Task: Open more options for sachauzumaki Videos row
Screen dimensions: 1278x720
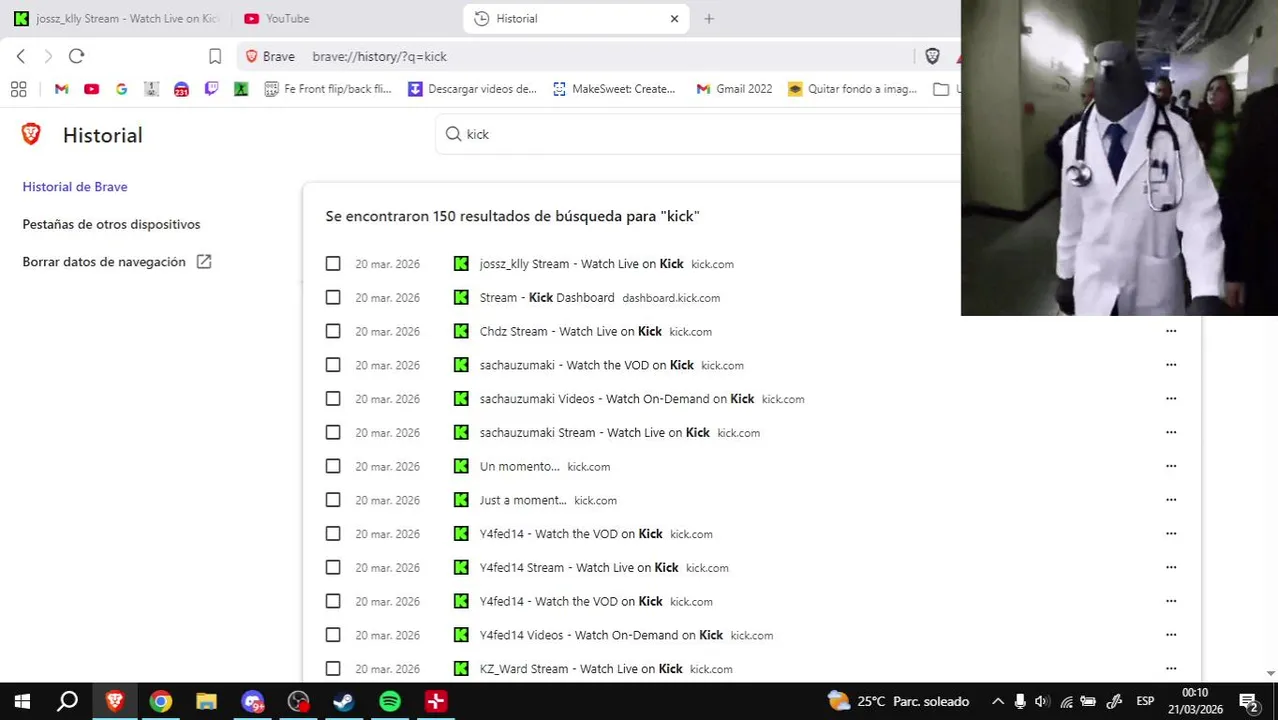Action: pos(1171,399)
